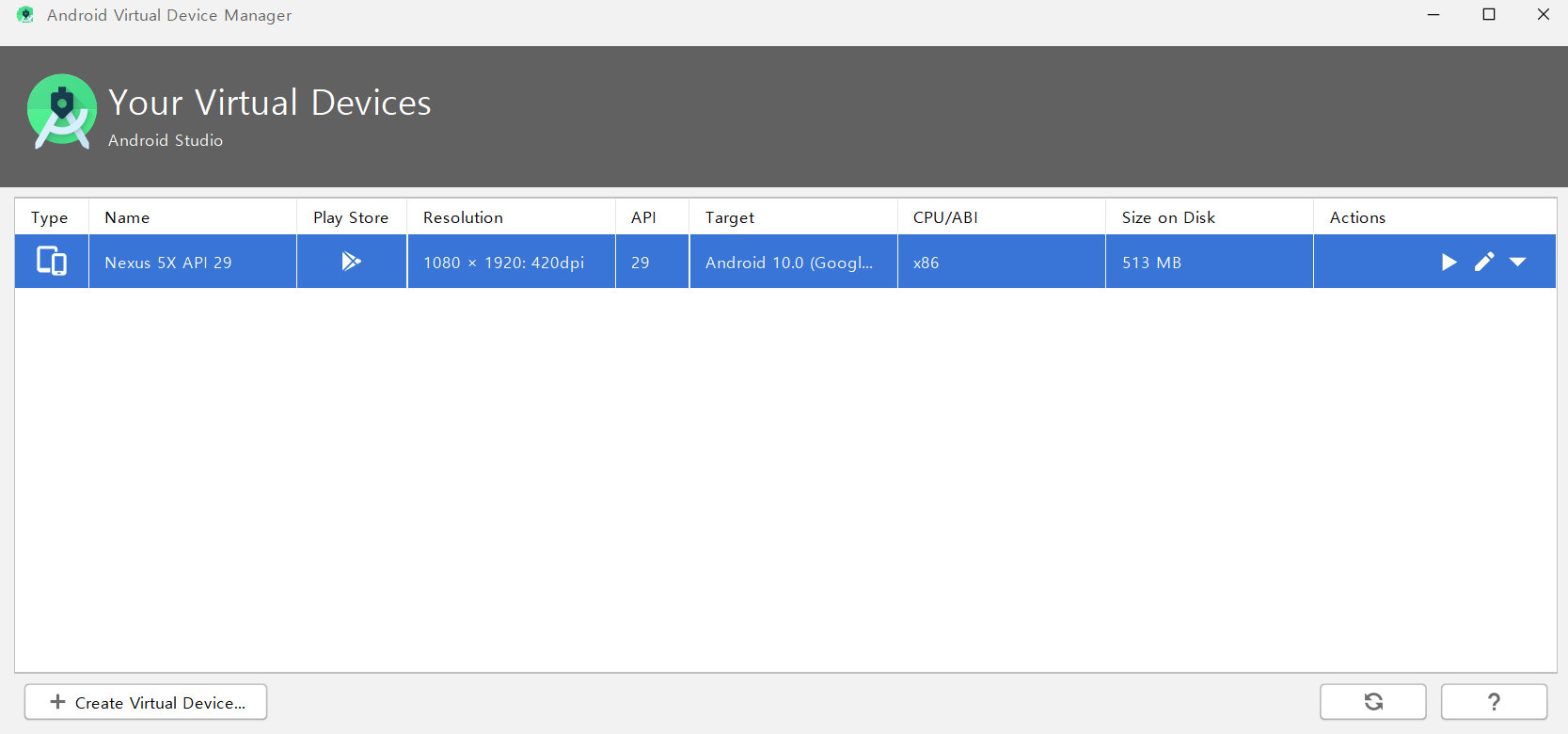Sort by the Target column header

[793, 217]
